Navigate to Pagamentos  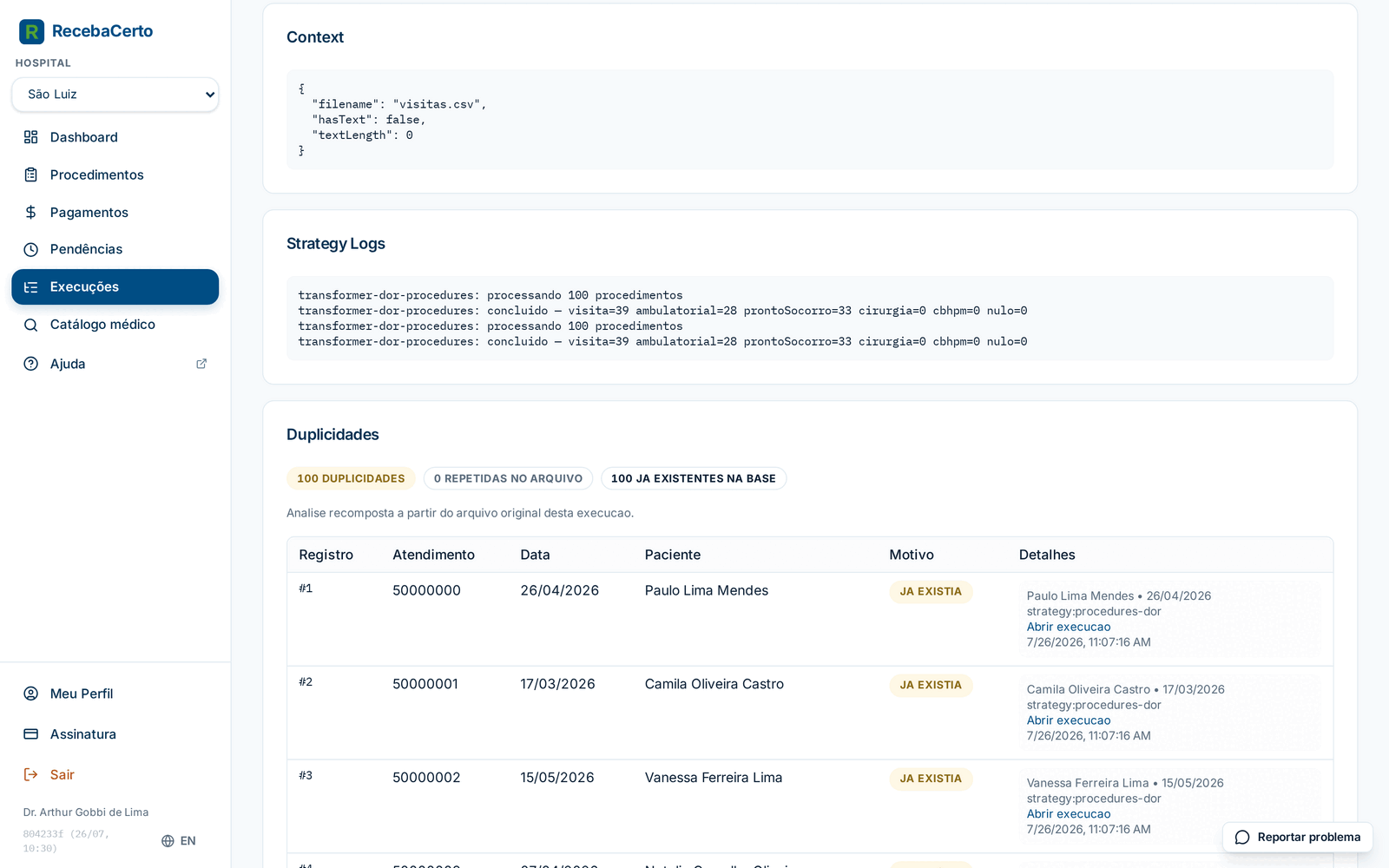tap(115, 213)
